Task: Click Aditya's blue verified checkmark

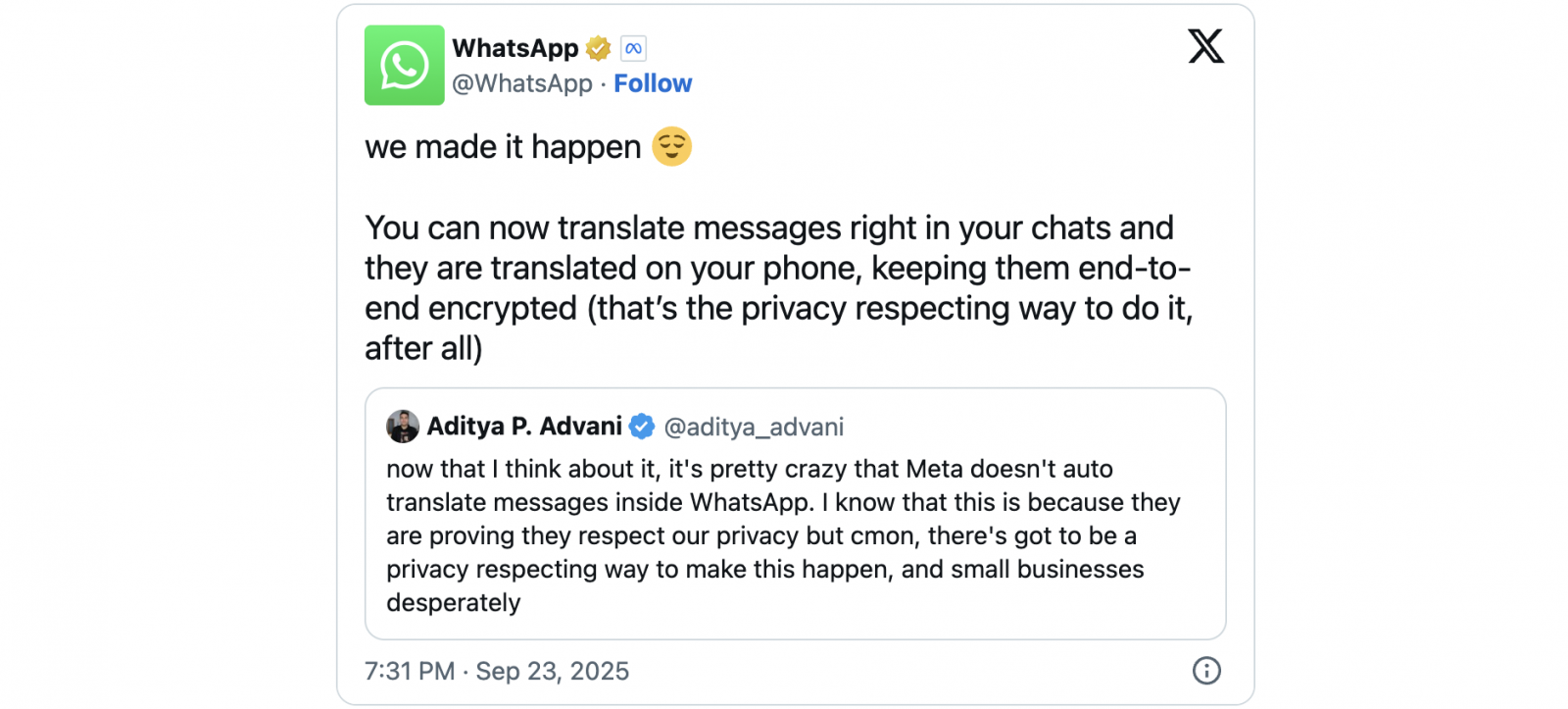Action: [642, 427]
